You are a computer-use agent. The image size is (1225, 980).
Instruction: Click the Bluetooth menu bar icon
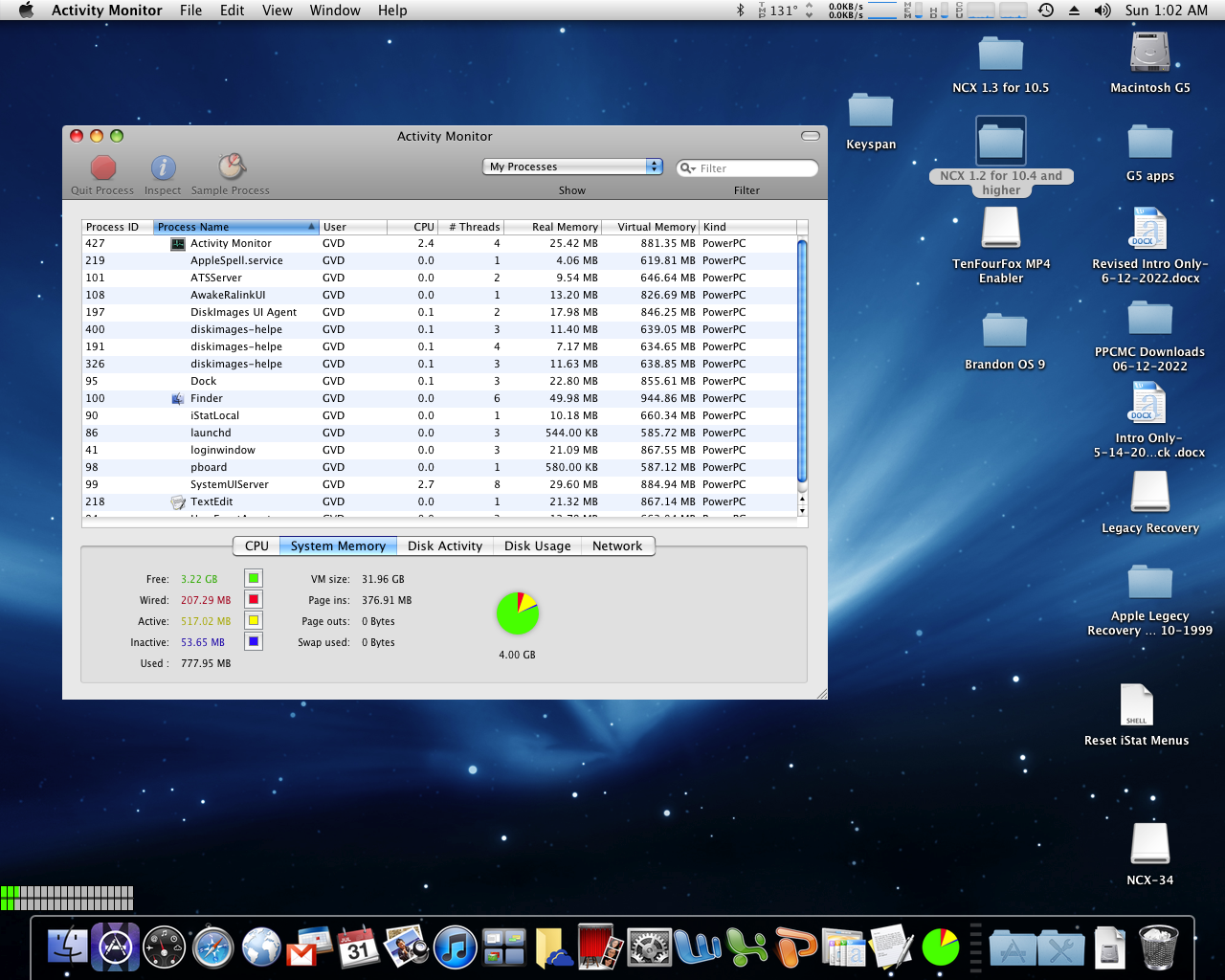740,11
